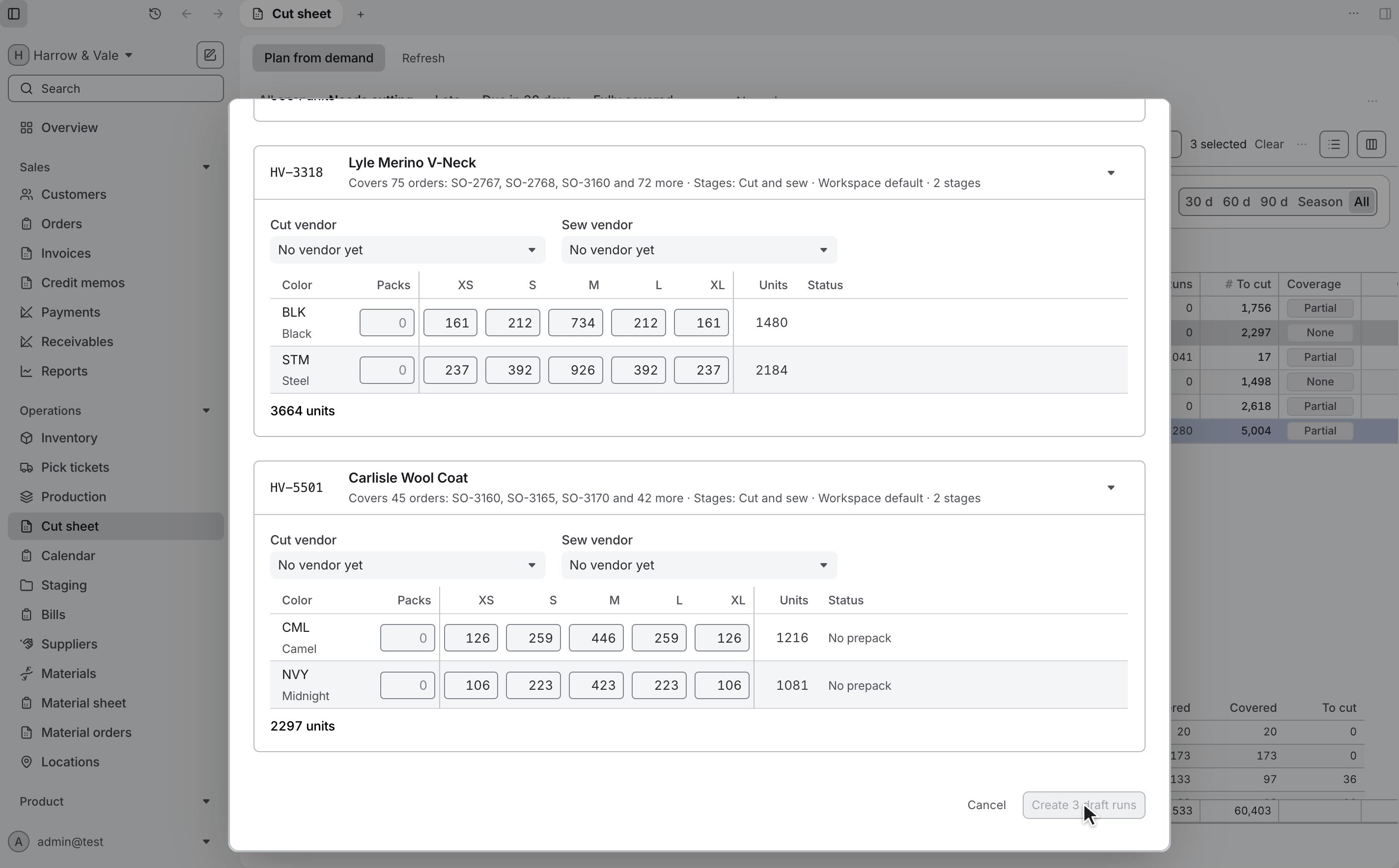Collapse the HV-3318 Lyle Merino card
1399x868 pixels.
tap(1111, 173)
